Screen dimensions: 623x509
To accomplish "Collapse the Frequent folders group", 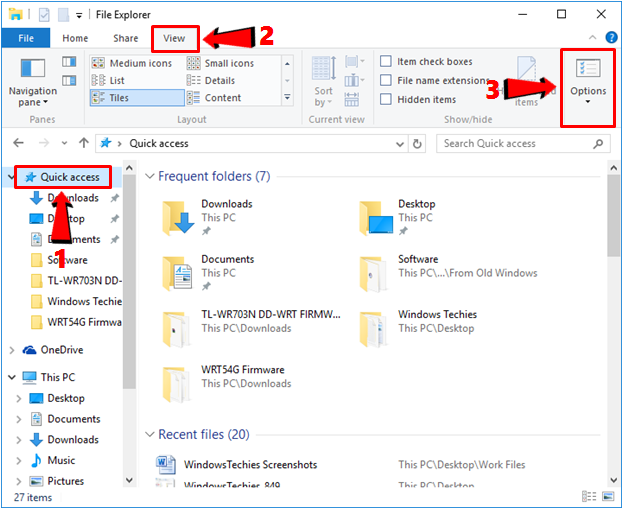I will coord(150,176).
